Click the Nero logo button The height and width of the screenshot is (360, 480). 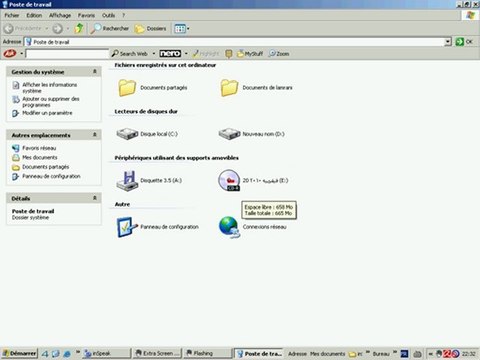pyautogui.click(x=170, y=53)
